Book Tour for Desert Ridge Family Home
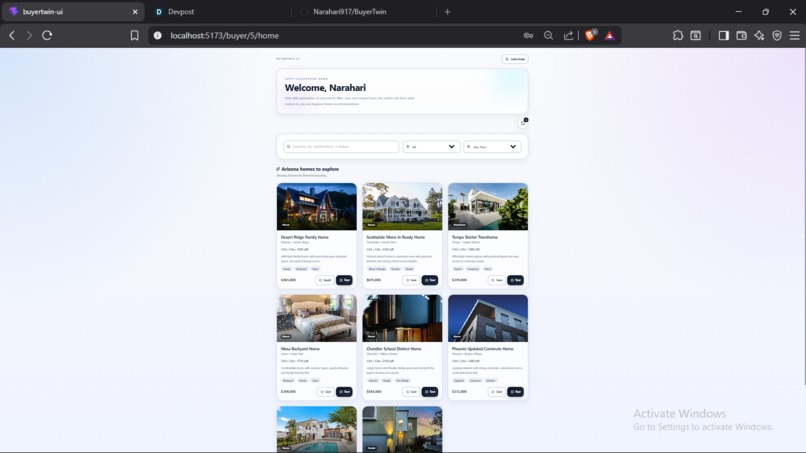Viewport: 806px width, 453px height. 344,280
